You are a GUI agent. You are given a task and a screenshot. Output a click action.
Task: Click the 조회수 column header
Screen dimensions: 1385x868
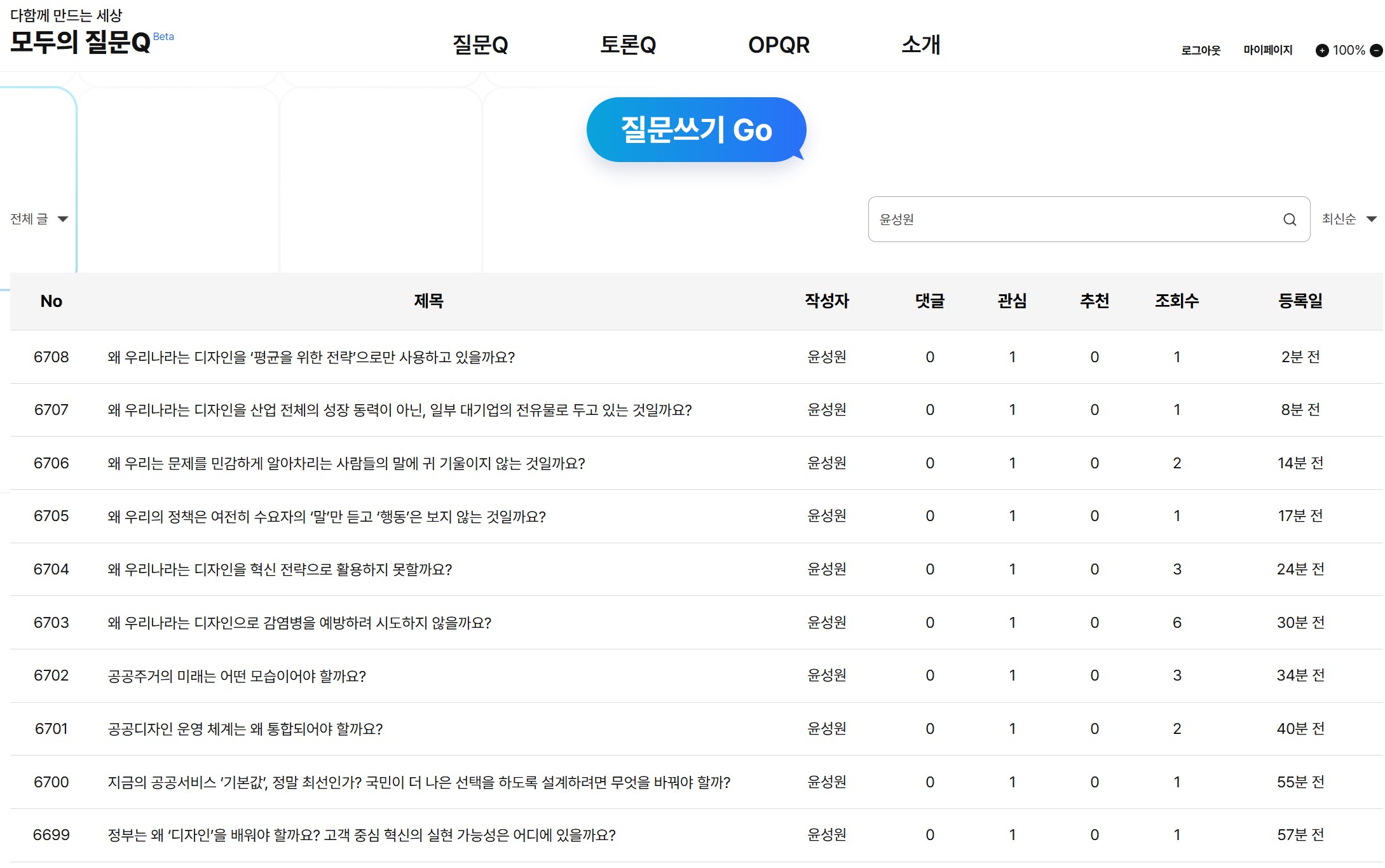1177,301
